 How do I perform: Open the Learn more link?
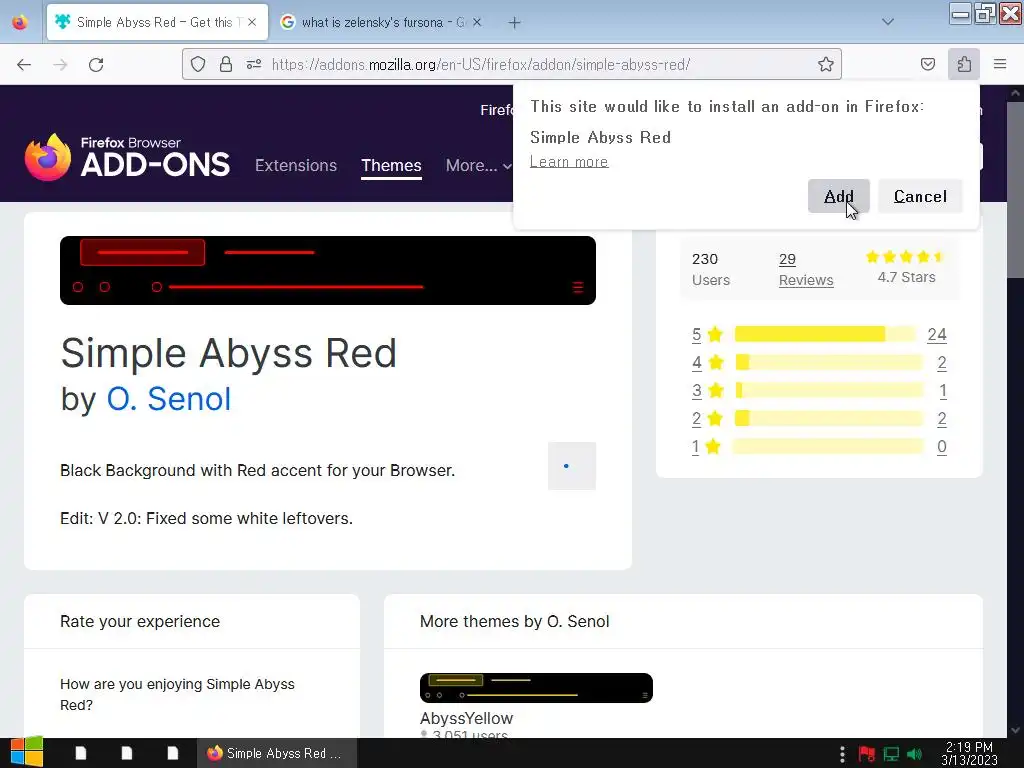pos(569,161)
